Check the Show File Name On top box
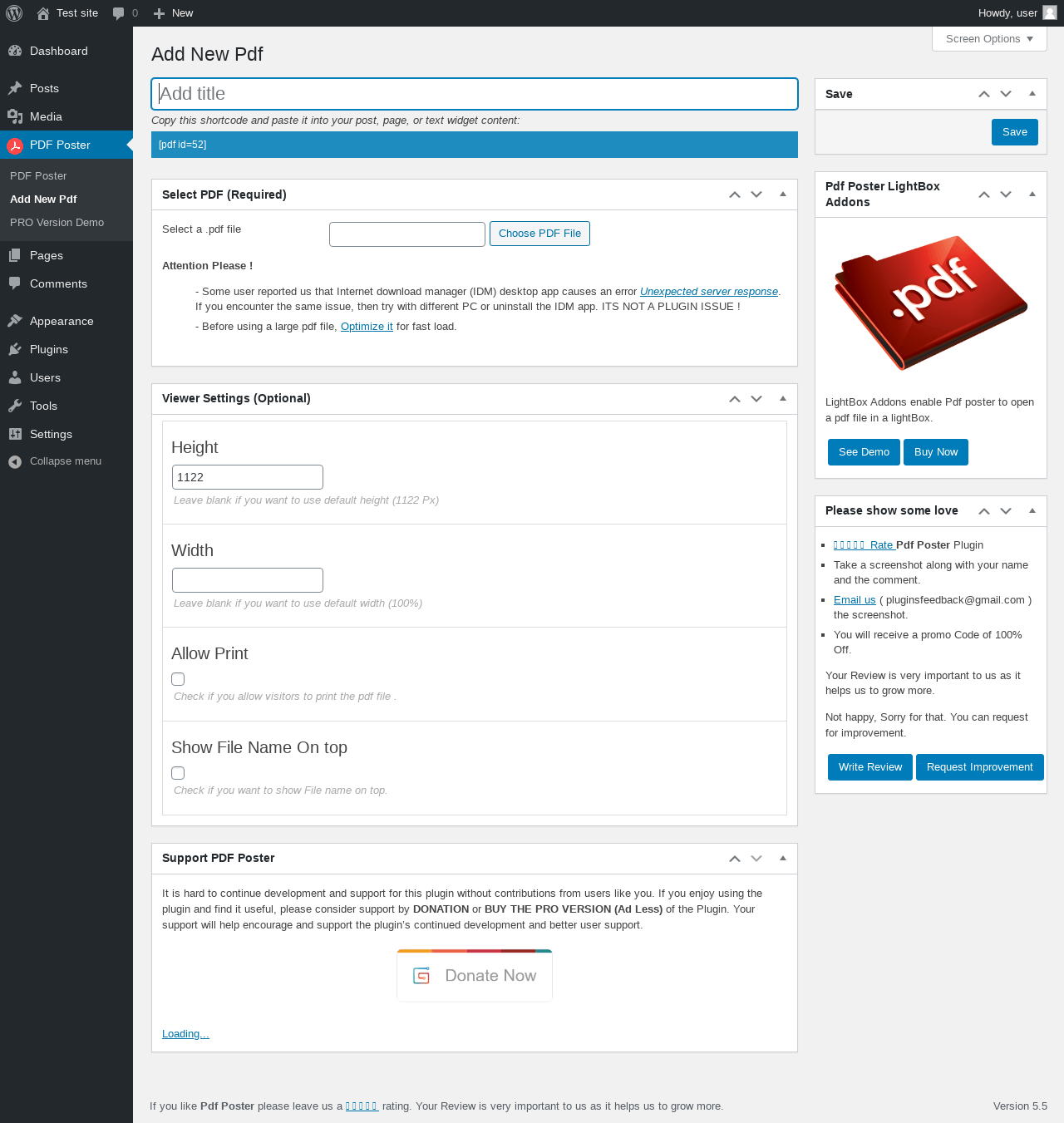This screenshot has width=1064, height=1123. tap(178, 773)
